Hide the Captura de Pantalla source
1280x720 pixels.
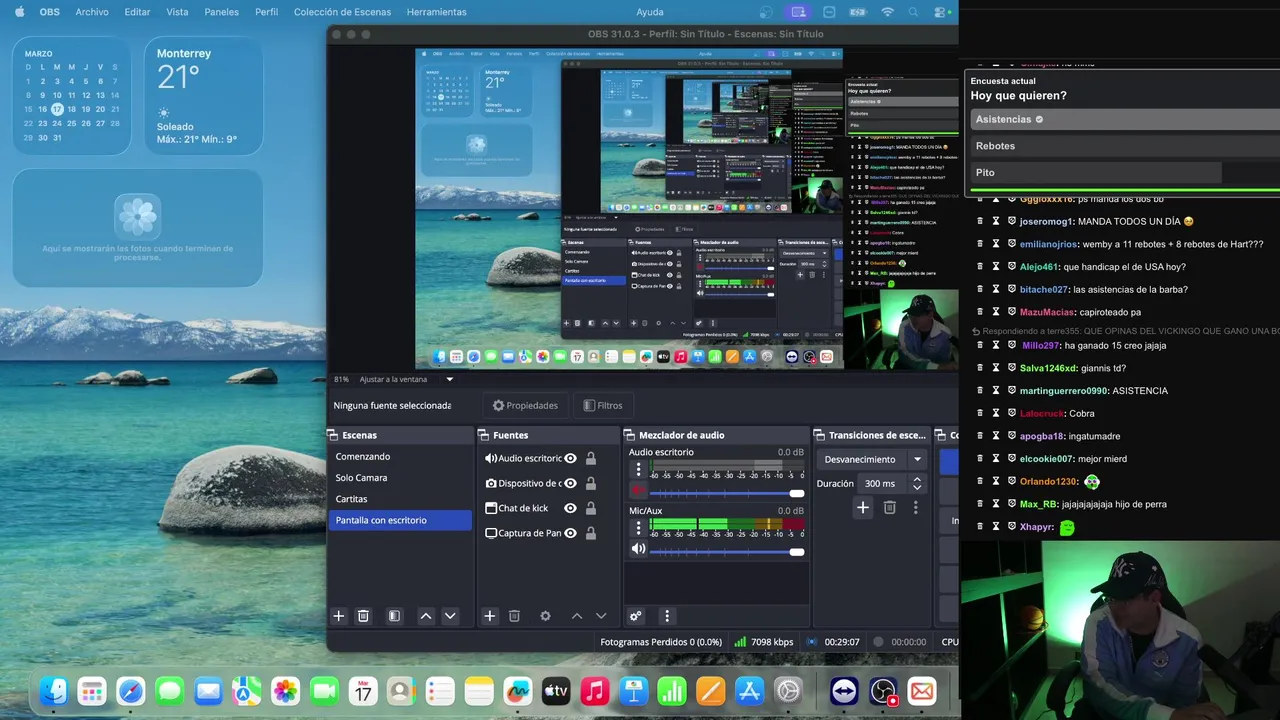click(570, 533)
